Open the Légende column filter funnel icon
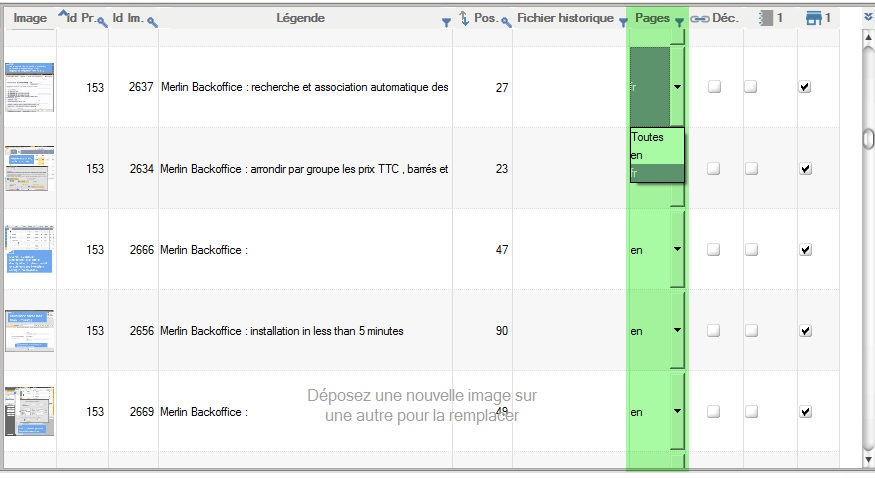The height and width of the screenshot is (478, 875). click(446, 22)
